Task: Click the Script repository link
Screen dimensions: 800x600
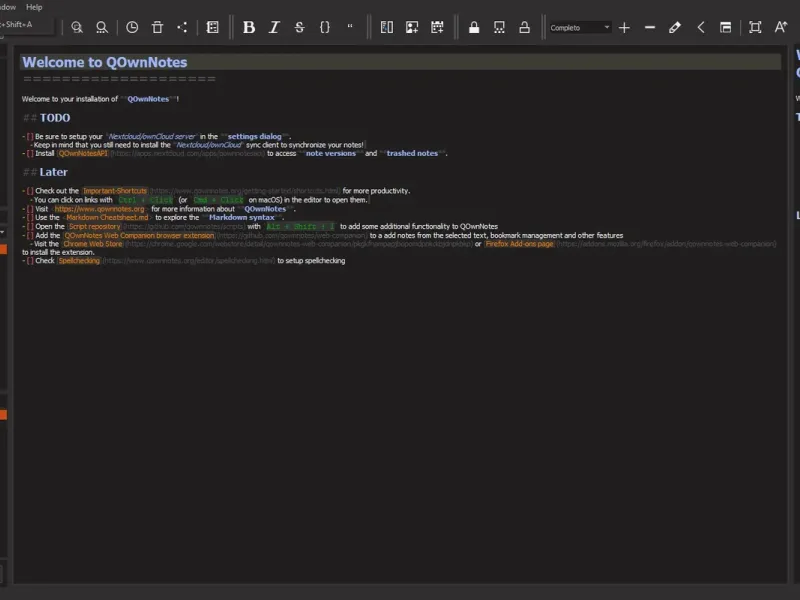Action: tap(94, 226)
